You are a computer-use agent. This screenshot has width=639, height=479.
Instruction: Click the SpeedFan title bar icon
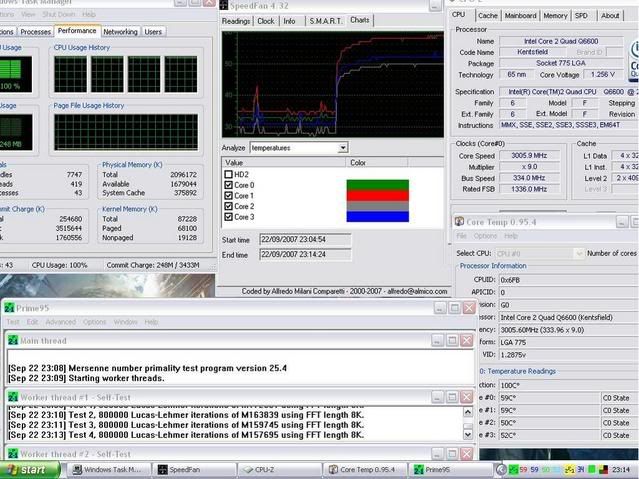[x=224, y=5]
